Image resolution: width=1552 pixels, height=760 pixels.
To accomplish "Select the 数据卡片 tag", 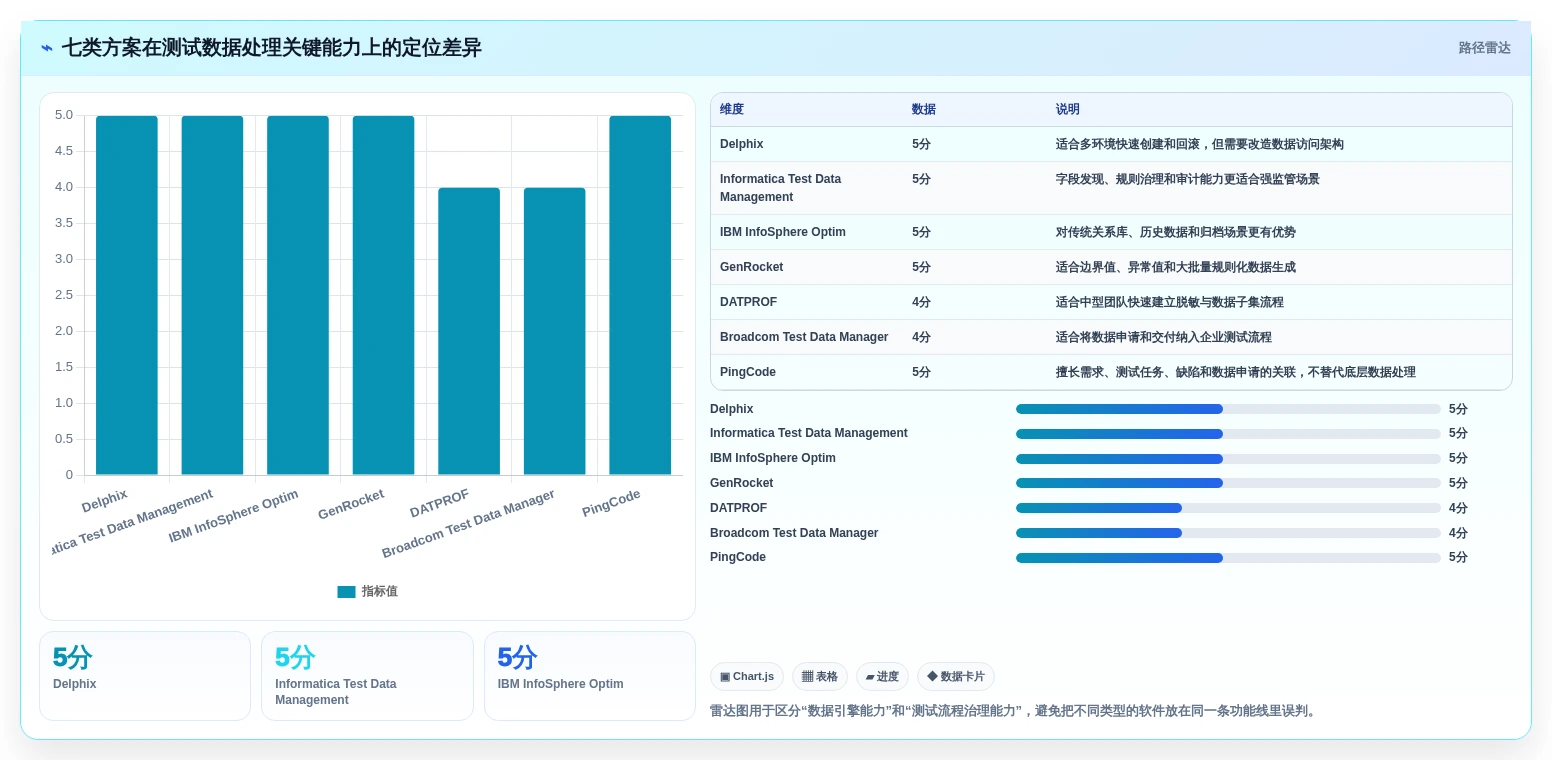I will tap(956, 676).
